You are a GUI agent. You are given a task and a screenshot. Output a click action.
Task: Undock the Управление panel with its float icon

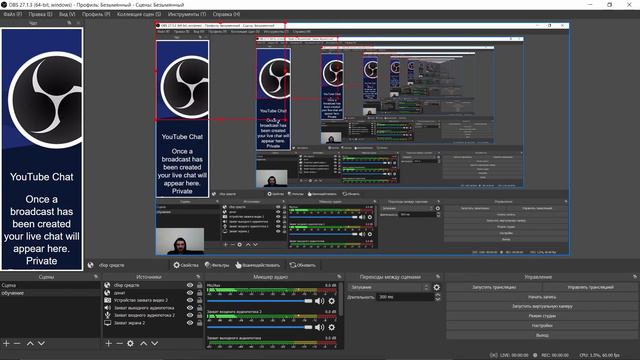(635, 276)
